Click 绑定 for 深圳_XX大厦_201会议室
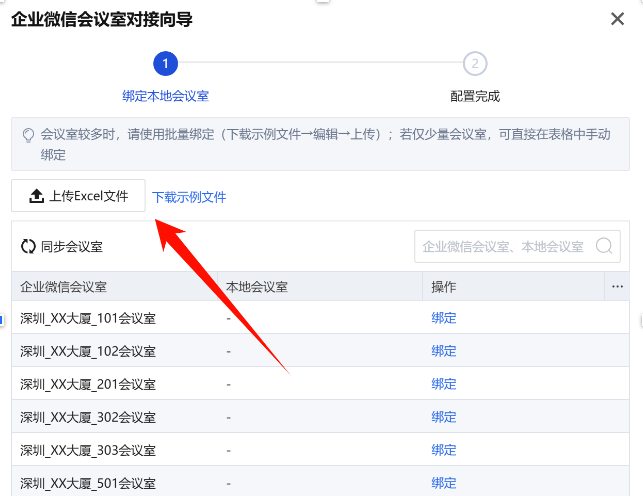The width and height of the screenshot is (643, 496). point(444,384)
